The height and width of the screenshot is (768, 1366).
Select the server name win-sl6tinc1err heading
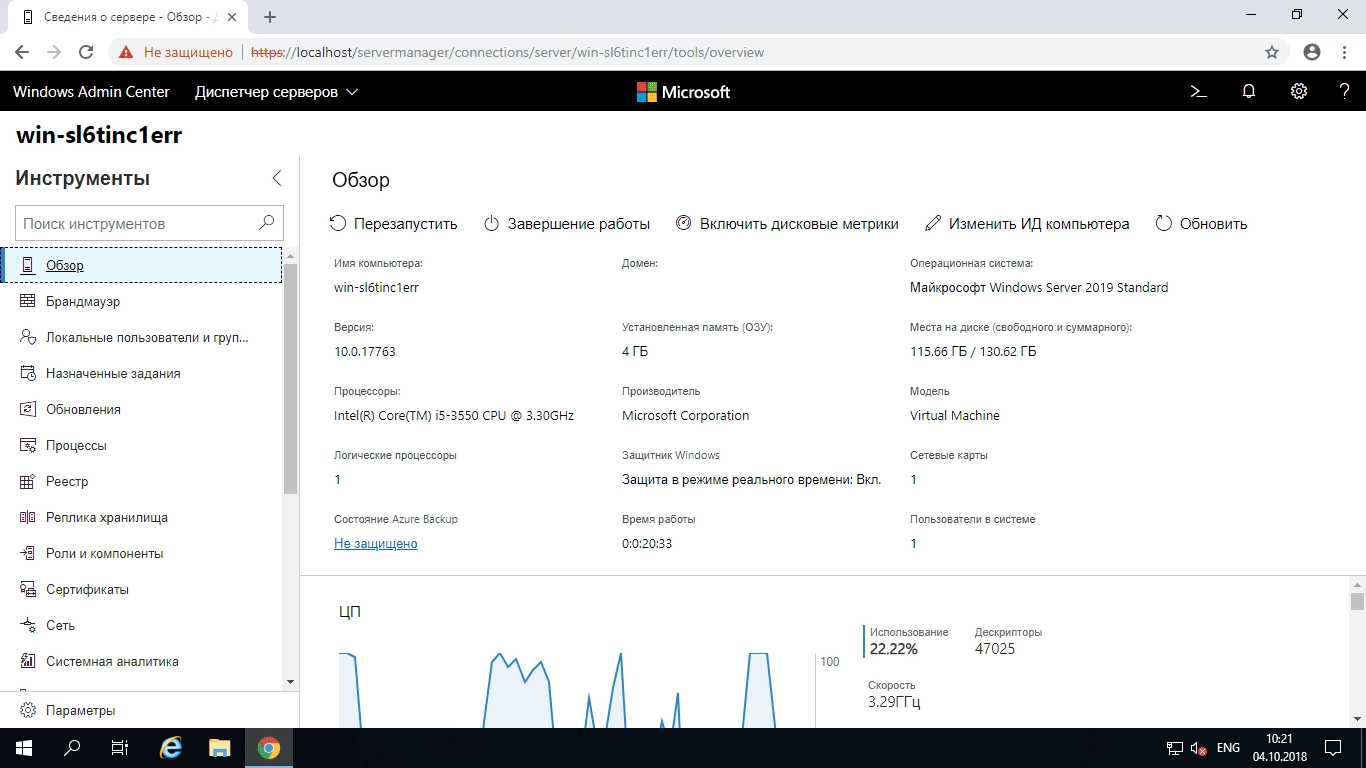tap(99, 135)
